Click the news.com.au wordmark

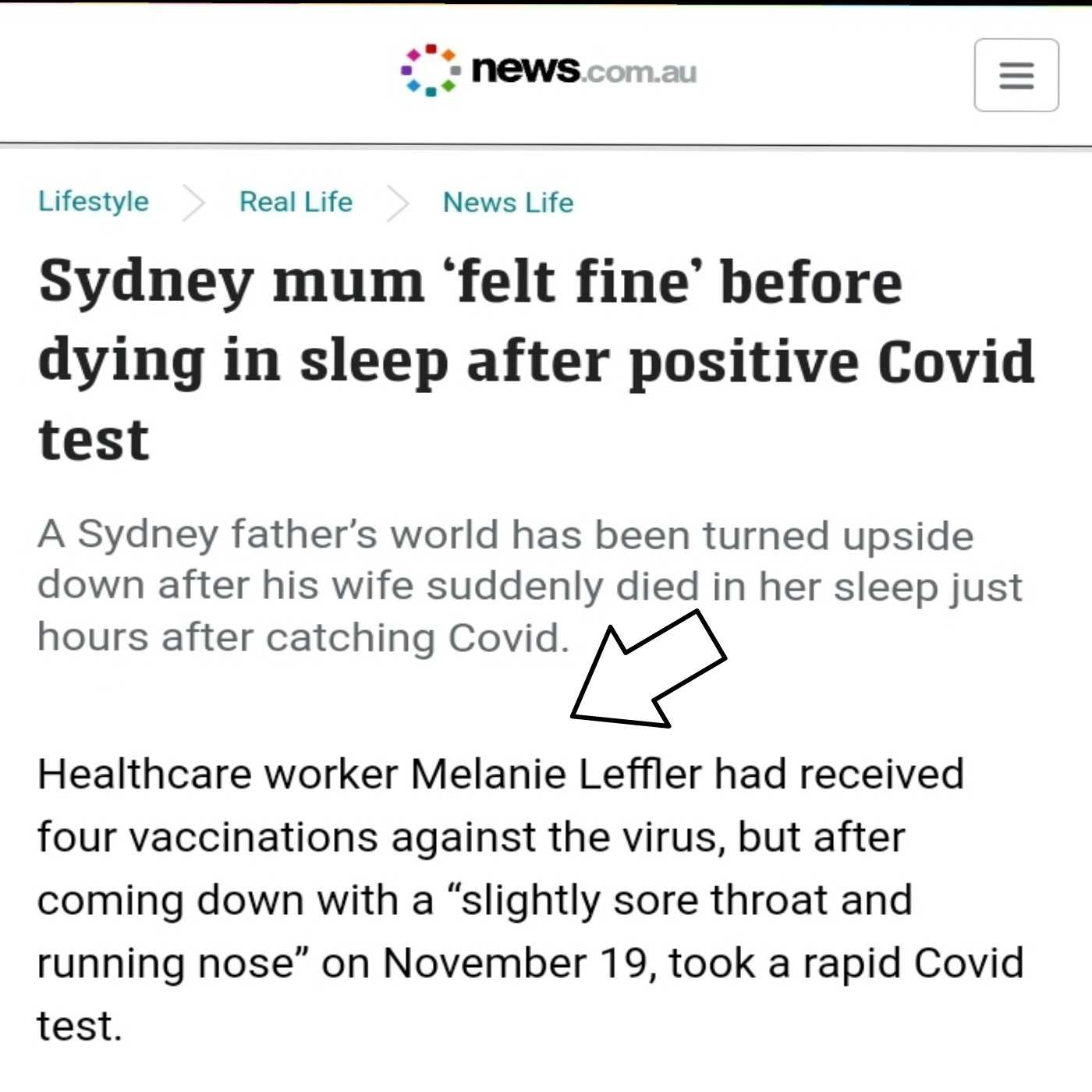pos(583,69)
